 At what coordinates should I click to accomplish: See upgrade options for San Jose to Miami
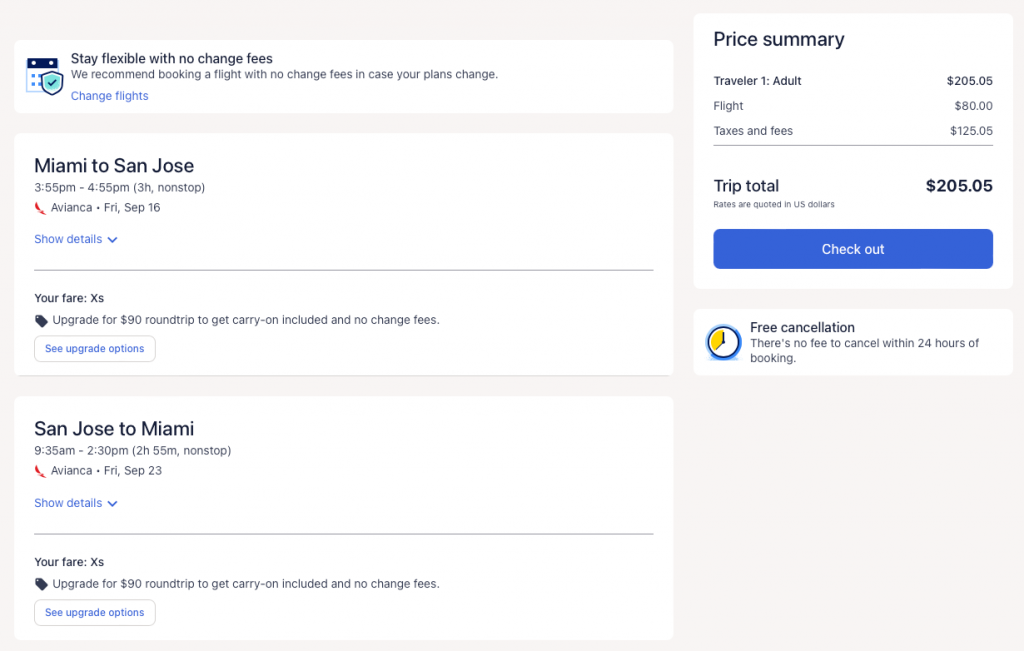[95, 612]
